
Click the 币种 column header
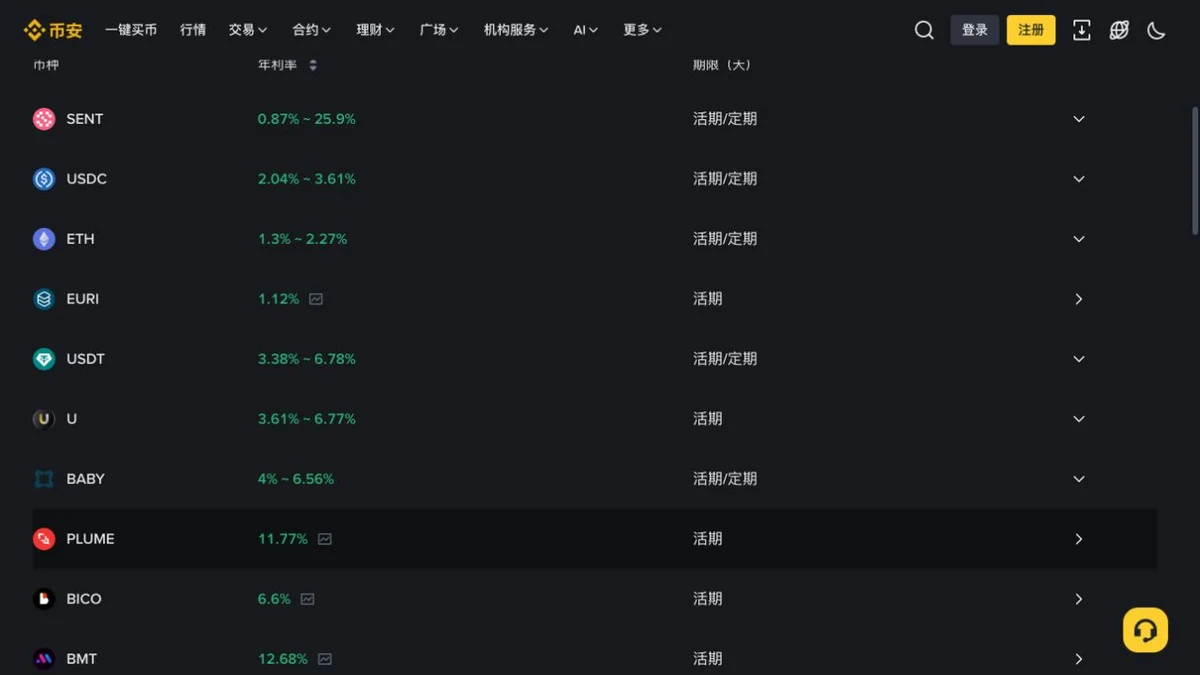coord(46,65)
